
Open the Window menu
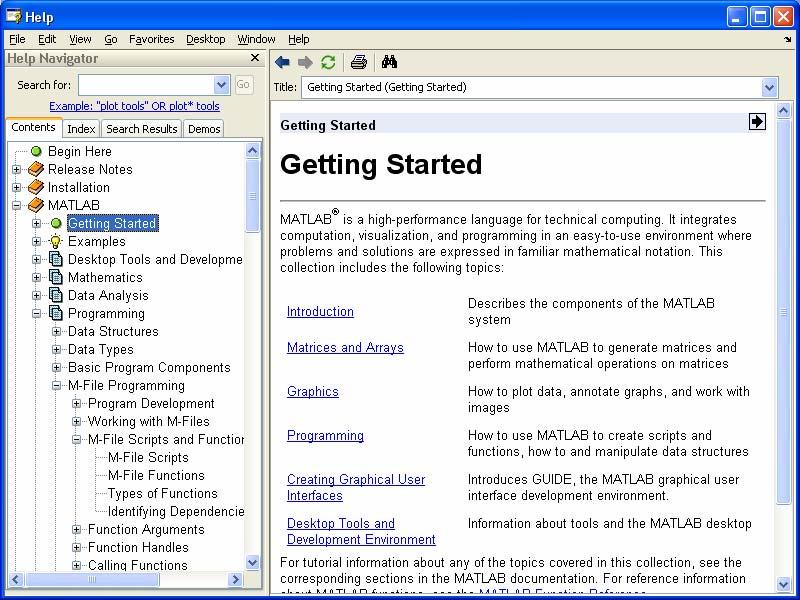(x=256, y=39)
